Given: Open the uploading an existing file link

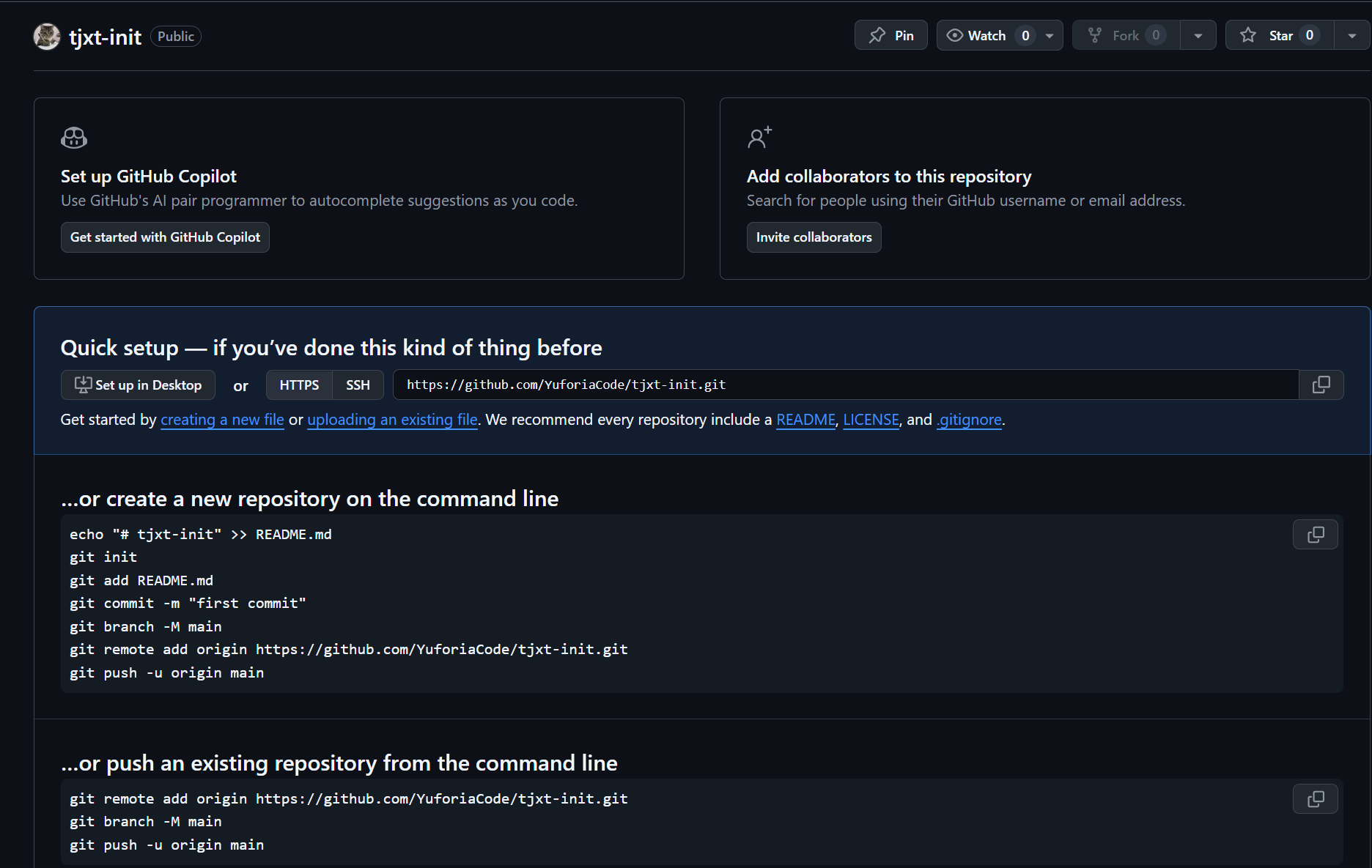Looking at the screenshot, I should click(392, 420).
